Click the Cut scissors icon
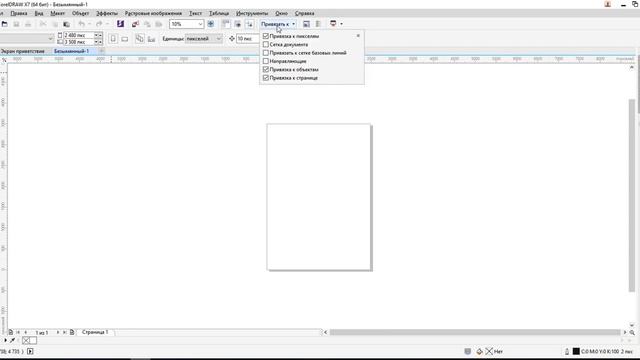Viewport: 640px width, 360px height. [43, 24]
